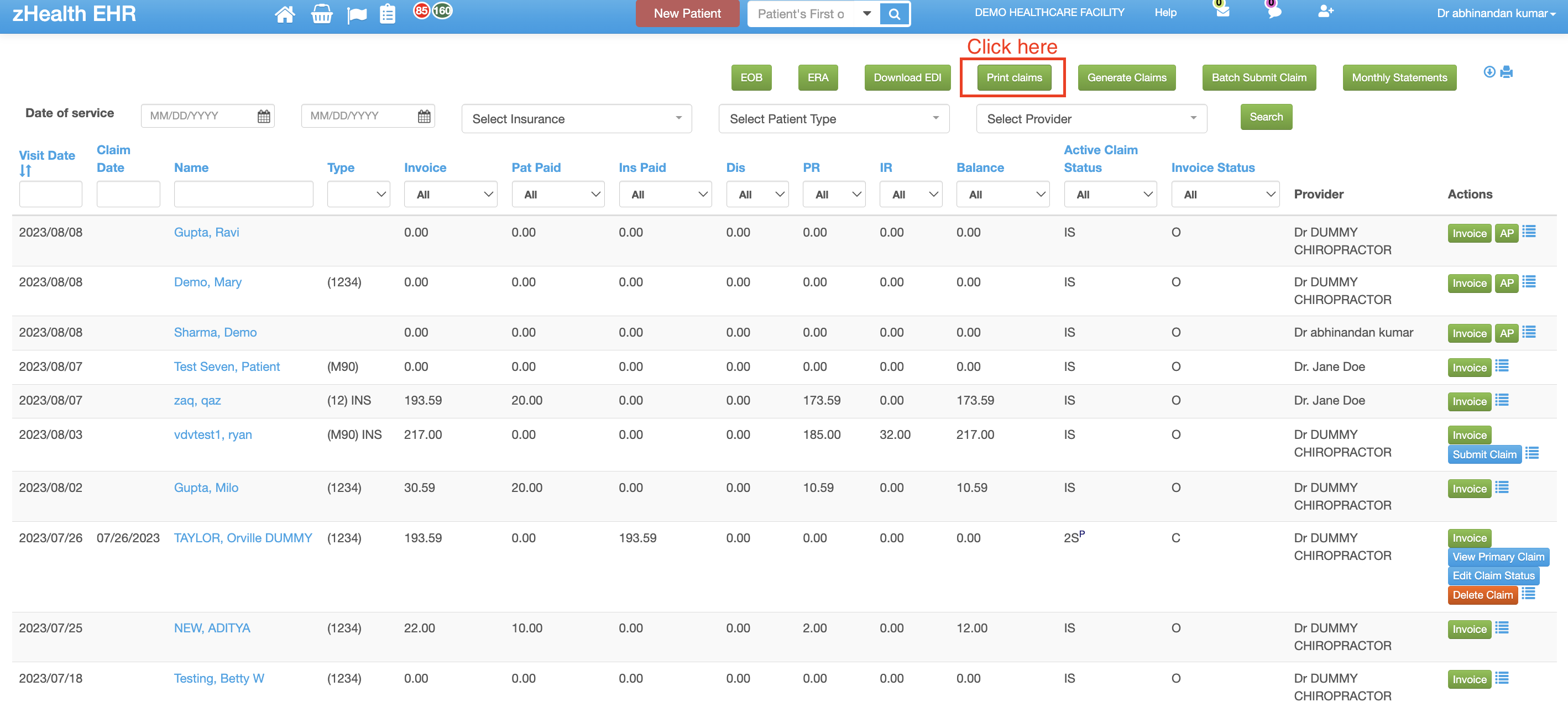1568x702 pixels.
Task: Open list menu icon for Test Seven, Patient
Action: (x=1502, y=366)
